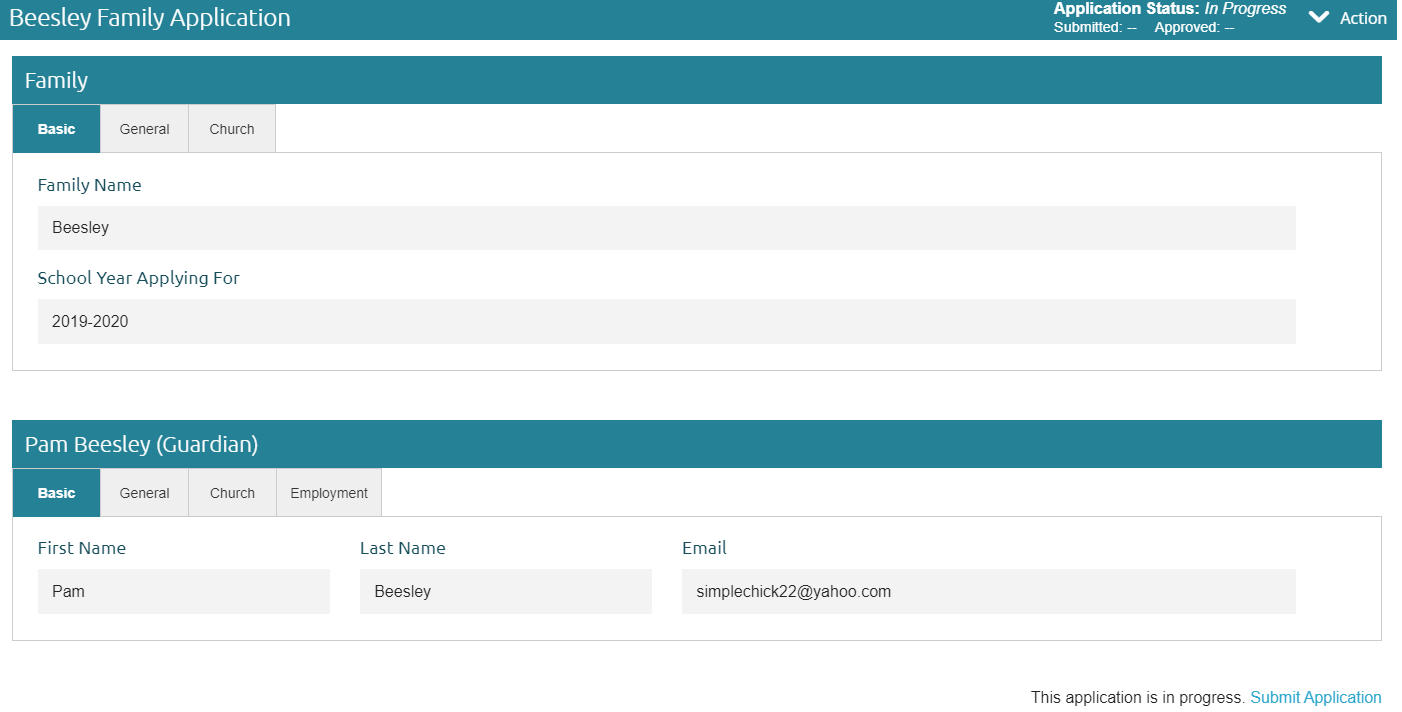Click 'This application is in progress.' text
Screen dimensions: 1402x712
(1138, 698)
